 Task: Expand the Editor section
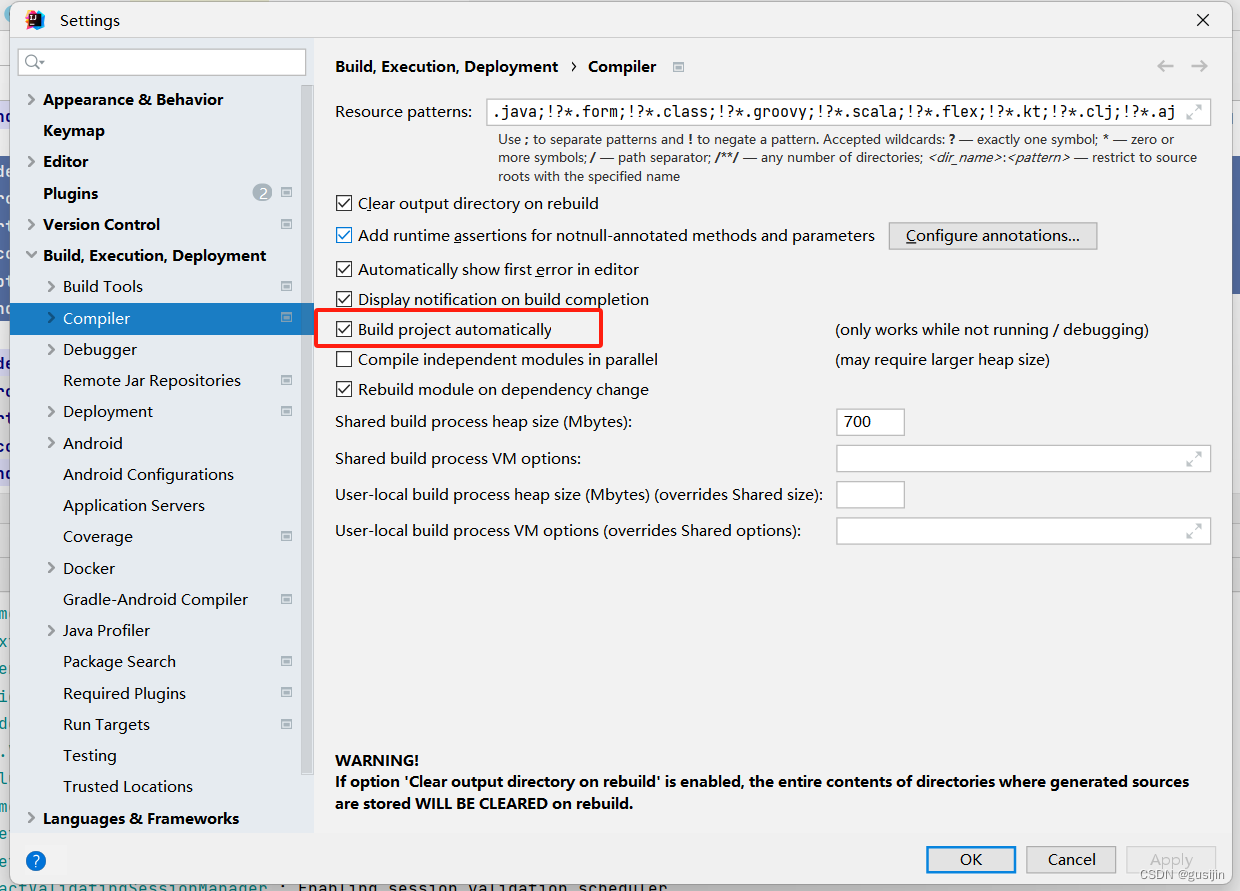pos(32,161)
